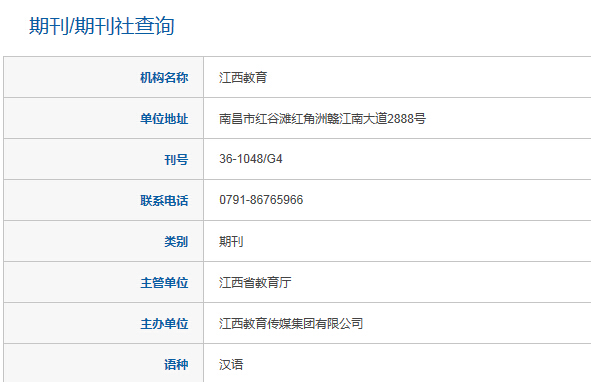Viewport: 591px width, 382px height.
Task: Select the 期刊 category value
Action: (231, 241)
